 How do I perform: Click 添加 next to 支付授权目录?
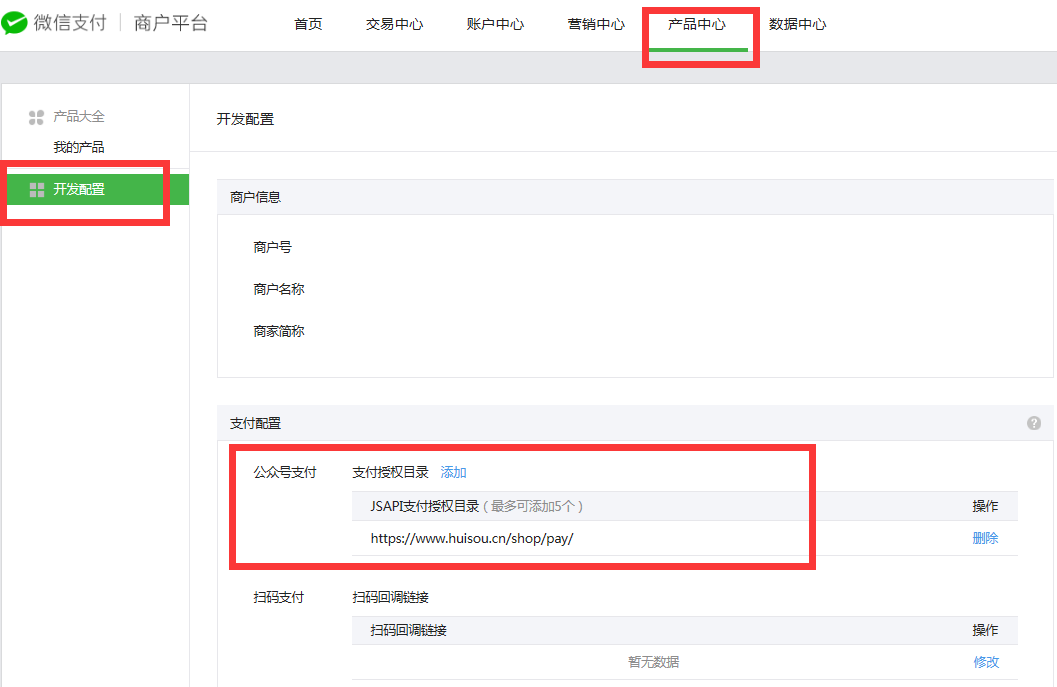(x=453, y=471)
